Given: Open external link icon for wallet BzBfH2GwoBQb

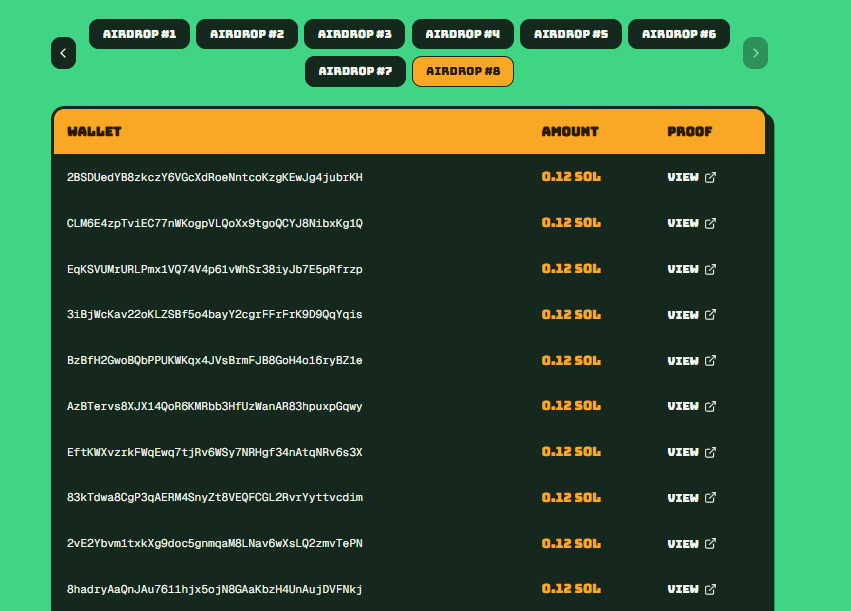Looking at the screenshot, I should click(710, 361).
